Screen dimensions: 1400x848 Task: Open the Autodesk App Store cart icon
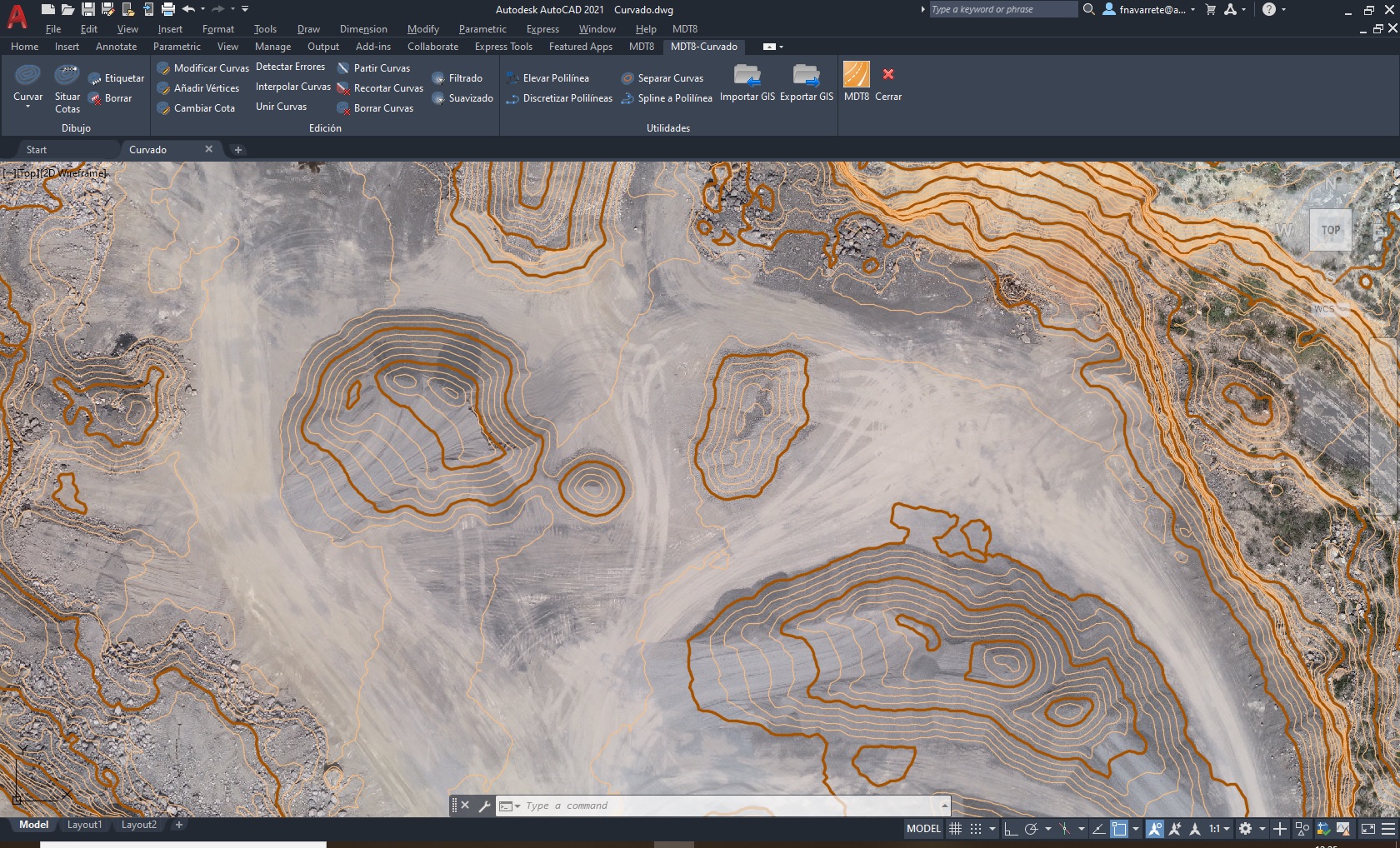click(1211, 9)
